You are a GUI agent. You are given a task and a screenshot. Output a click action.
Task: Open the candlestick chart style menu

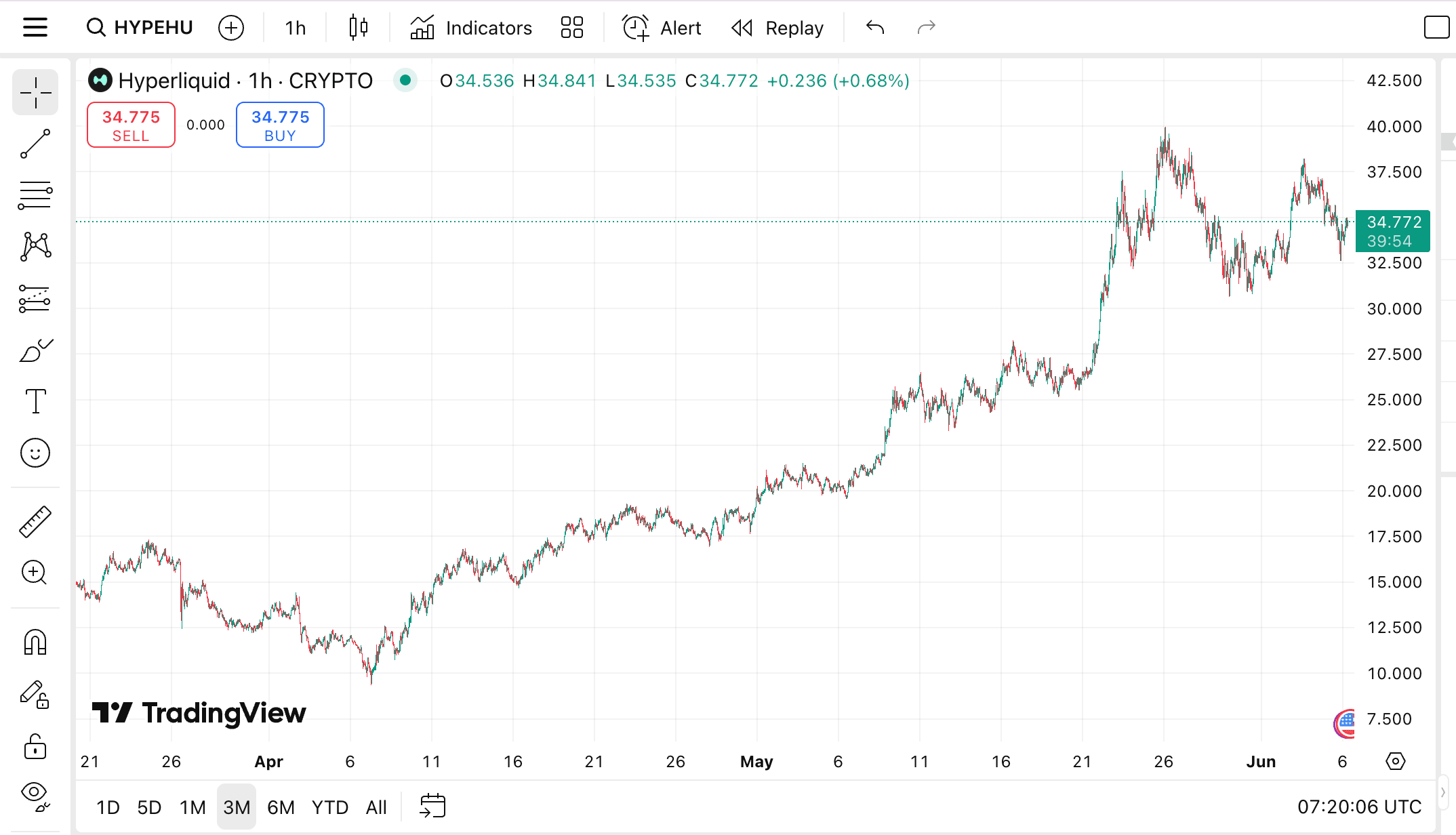click(x=359, y=28)
